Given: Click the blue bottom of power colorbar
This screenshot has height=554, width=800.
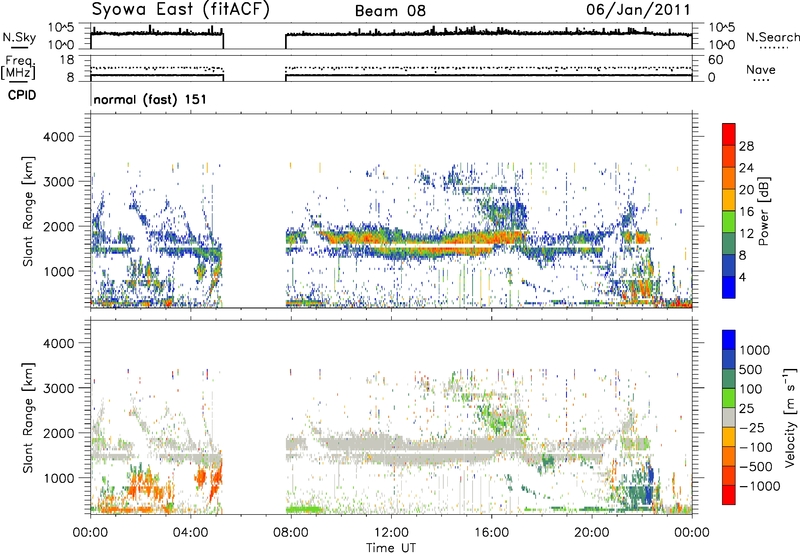Looking at the screenshot, I should 729,288.
